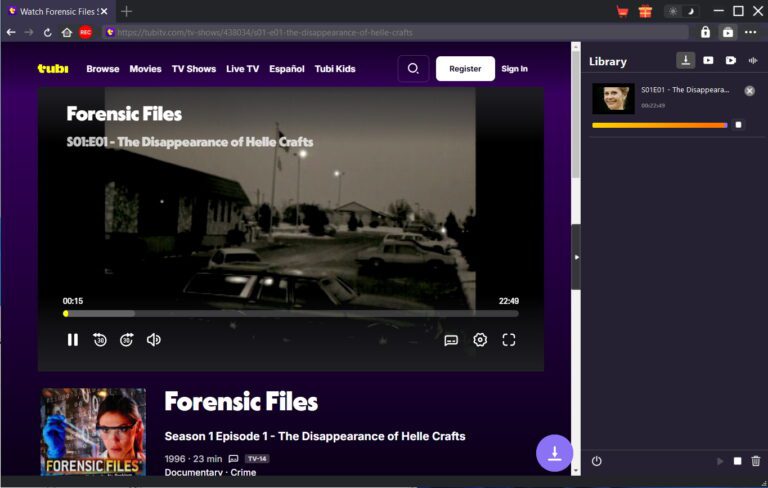This screenshot has height=488, width=768.
Task: Click the scrollbar down arrow
Action: (x=576, y=471)
